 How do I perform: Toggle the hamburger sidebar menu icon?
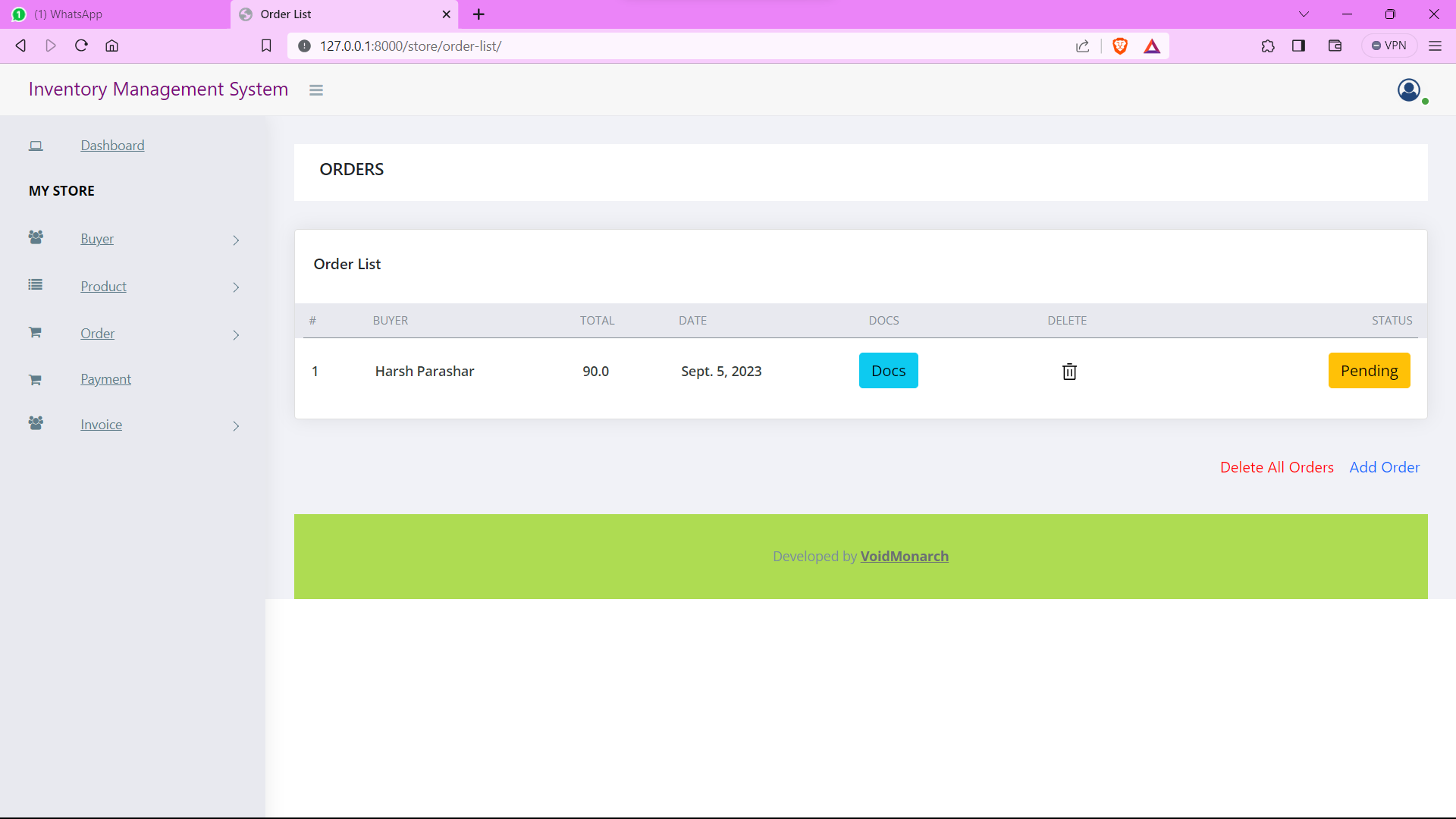(316, 90)
